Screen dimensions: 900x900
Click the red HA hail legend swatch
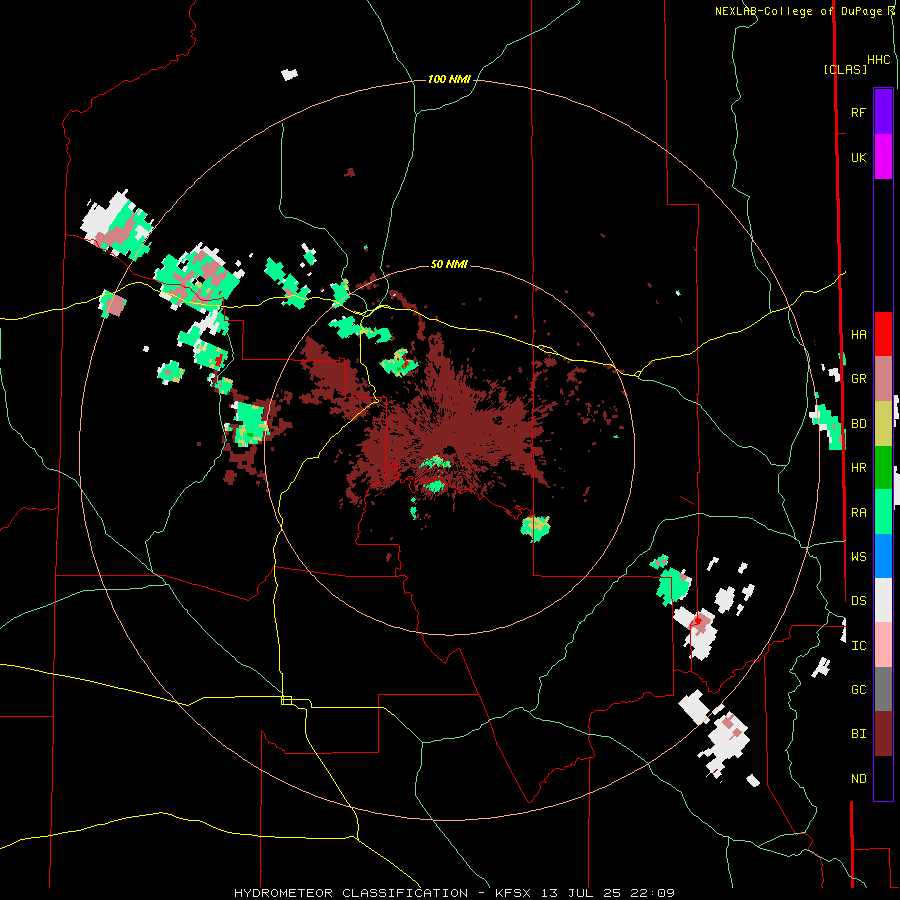pyautogui.click(x=883, y=334)
